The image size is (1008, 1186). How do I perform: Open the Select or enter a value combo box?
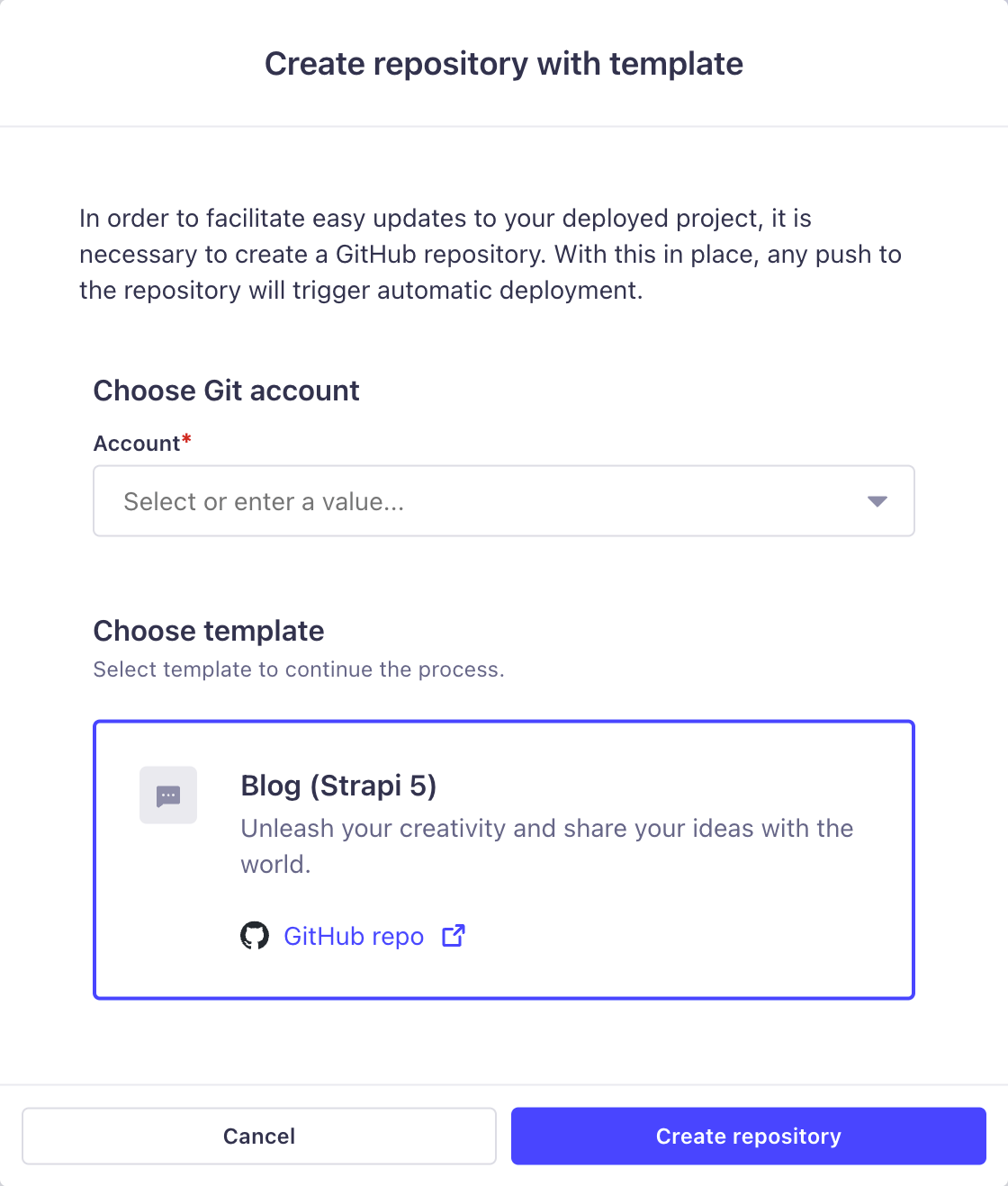[x=503, y=501]
